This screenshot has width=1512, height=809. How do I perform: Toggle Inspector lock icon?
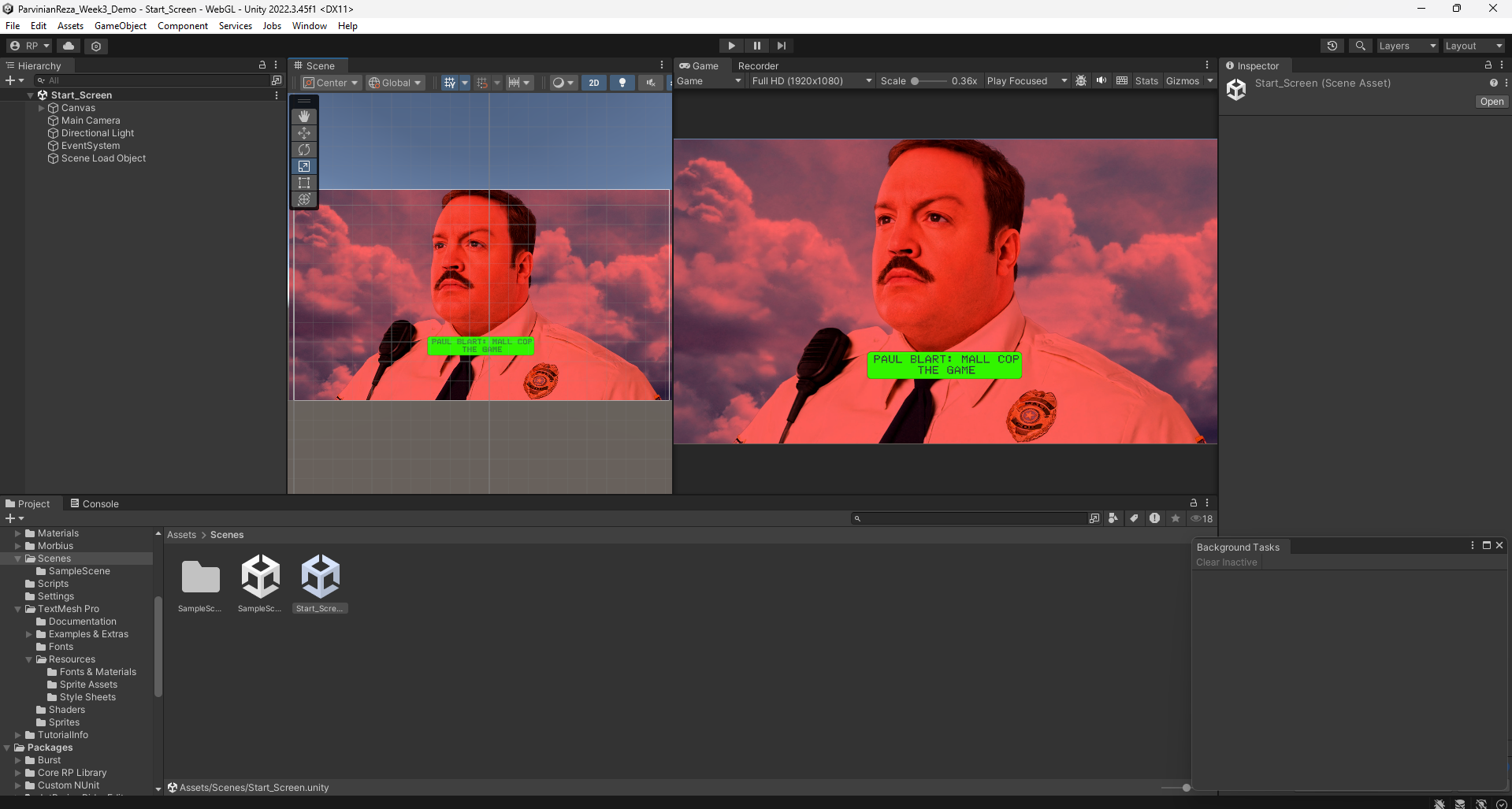pos(1488,65)
